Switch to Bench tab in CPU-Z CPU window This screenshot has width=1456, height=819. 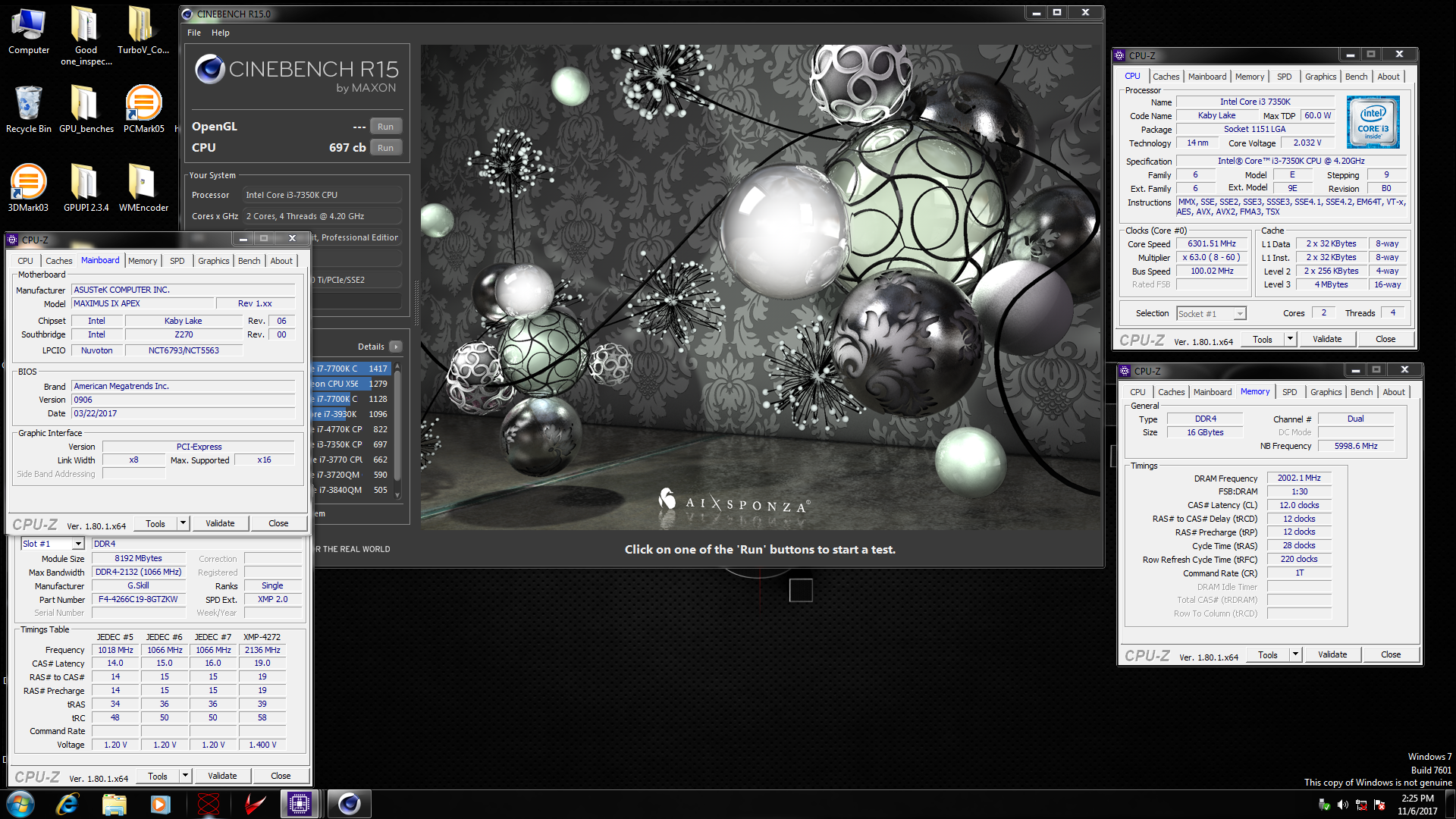click(1356, 77)
